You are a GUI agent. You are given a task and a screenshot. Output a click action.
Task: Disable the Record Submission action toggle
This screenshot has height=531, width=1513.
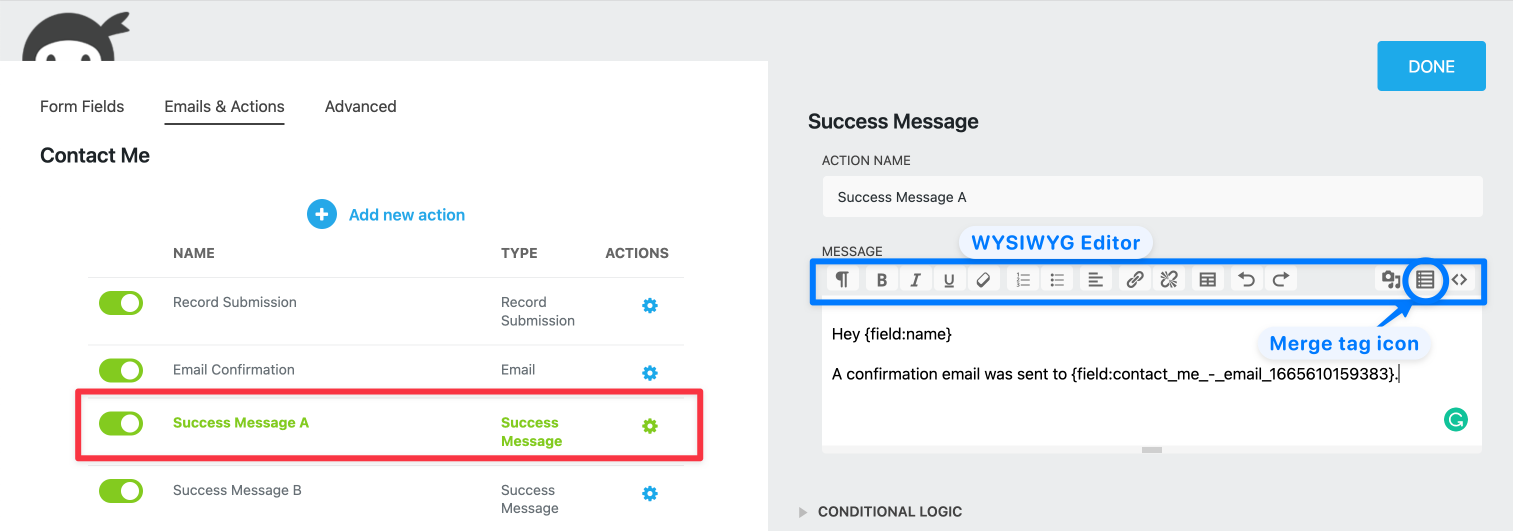(x=121, y=303)
